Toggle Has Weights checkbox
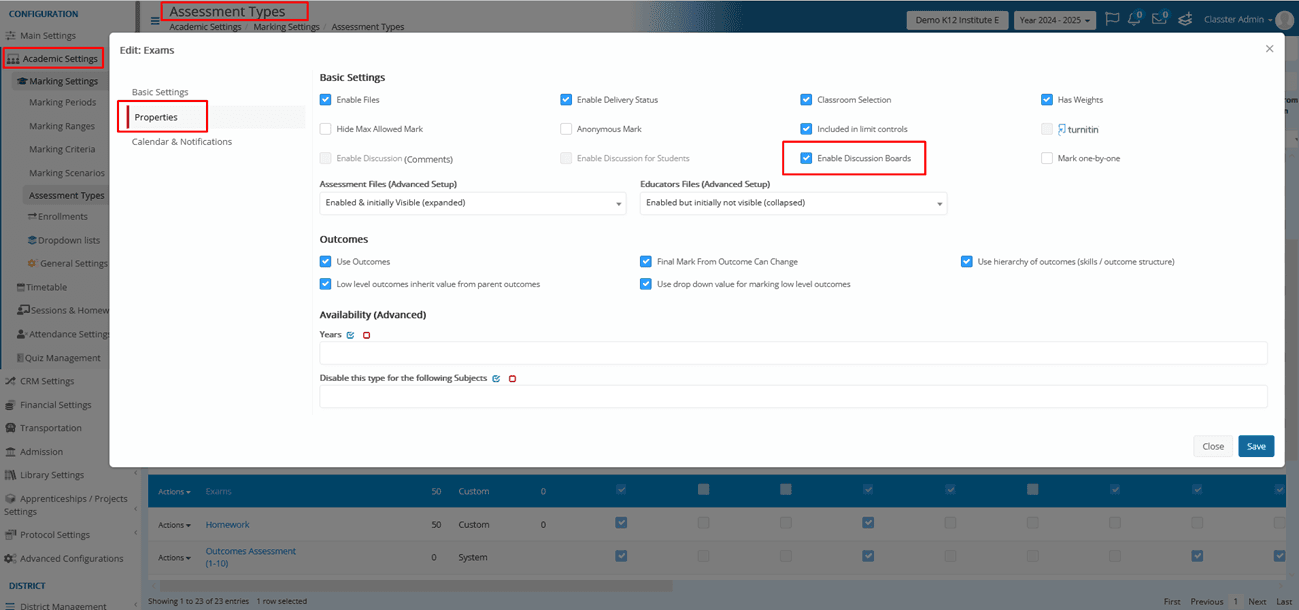This screenshot has width=1299, height=610. coord(1047,100)
